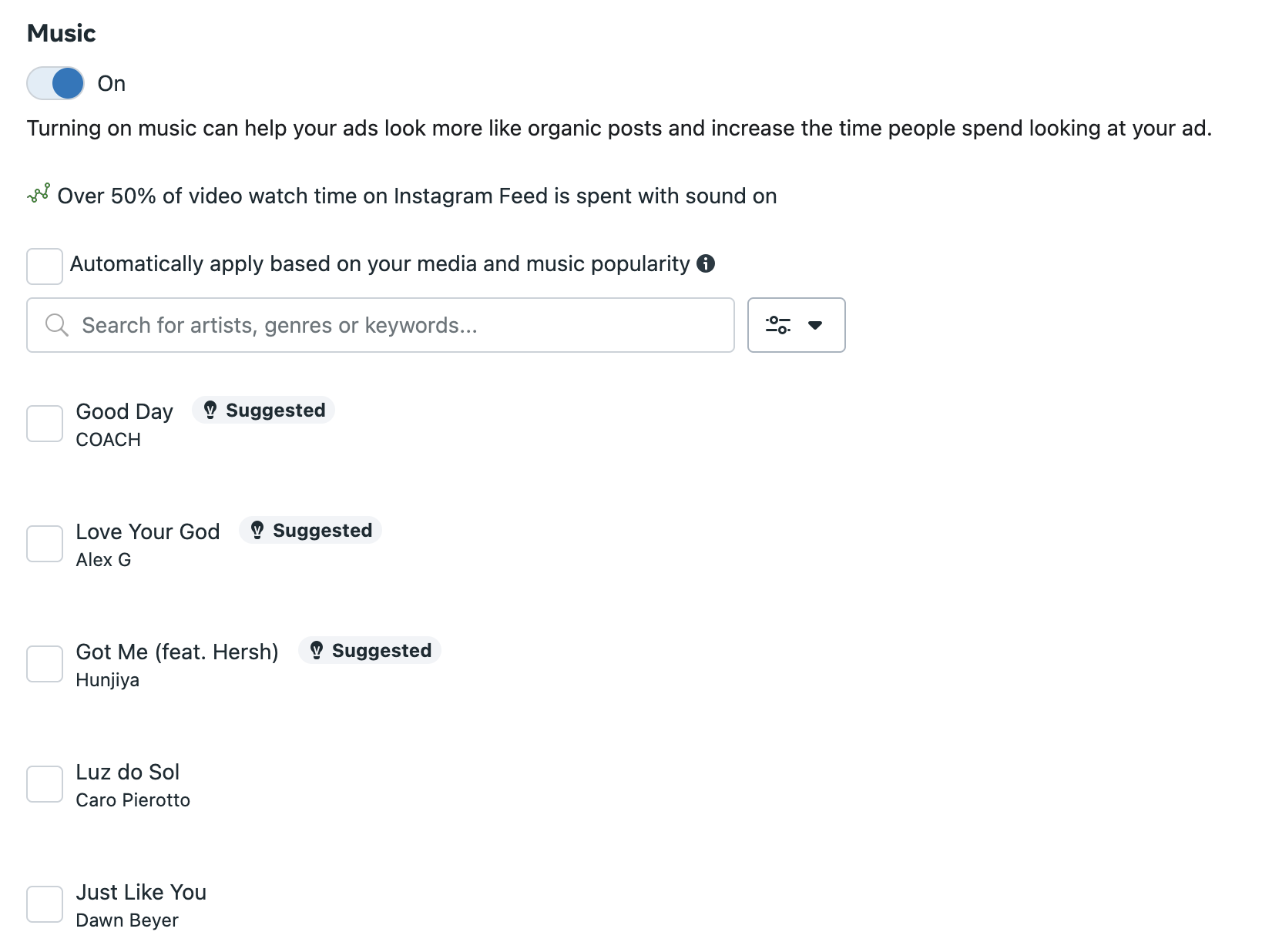Open the music filter dropdown arrow
The width and height of the screenshot is (1262, 952).
815,325
